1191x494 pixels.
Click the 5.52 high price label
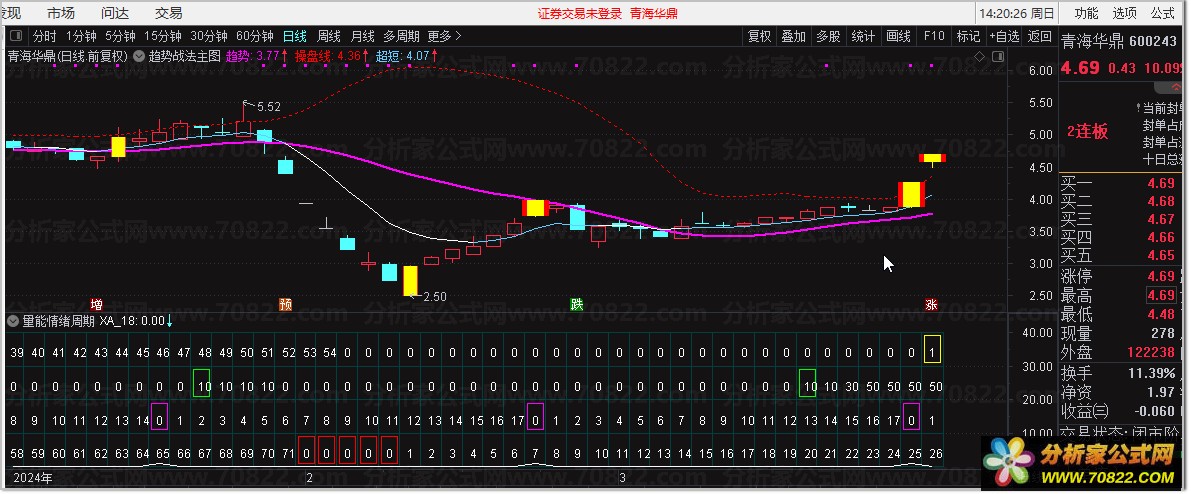pos(269,107)
